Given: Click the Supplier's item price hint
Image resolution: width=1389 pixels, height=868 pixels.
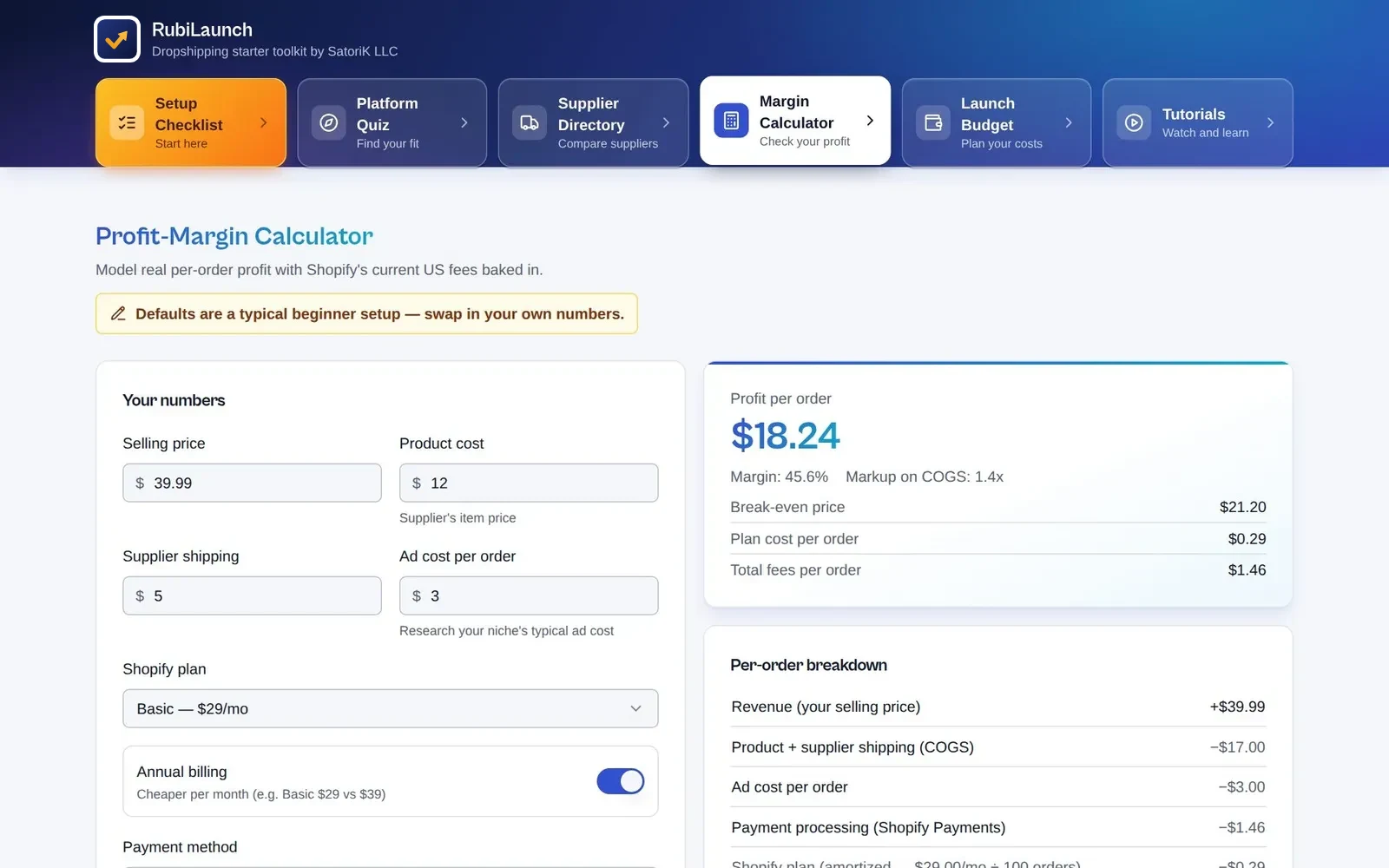Looking at the screenshot, I should (458, 517).
